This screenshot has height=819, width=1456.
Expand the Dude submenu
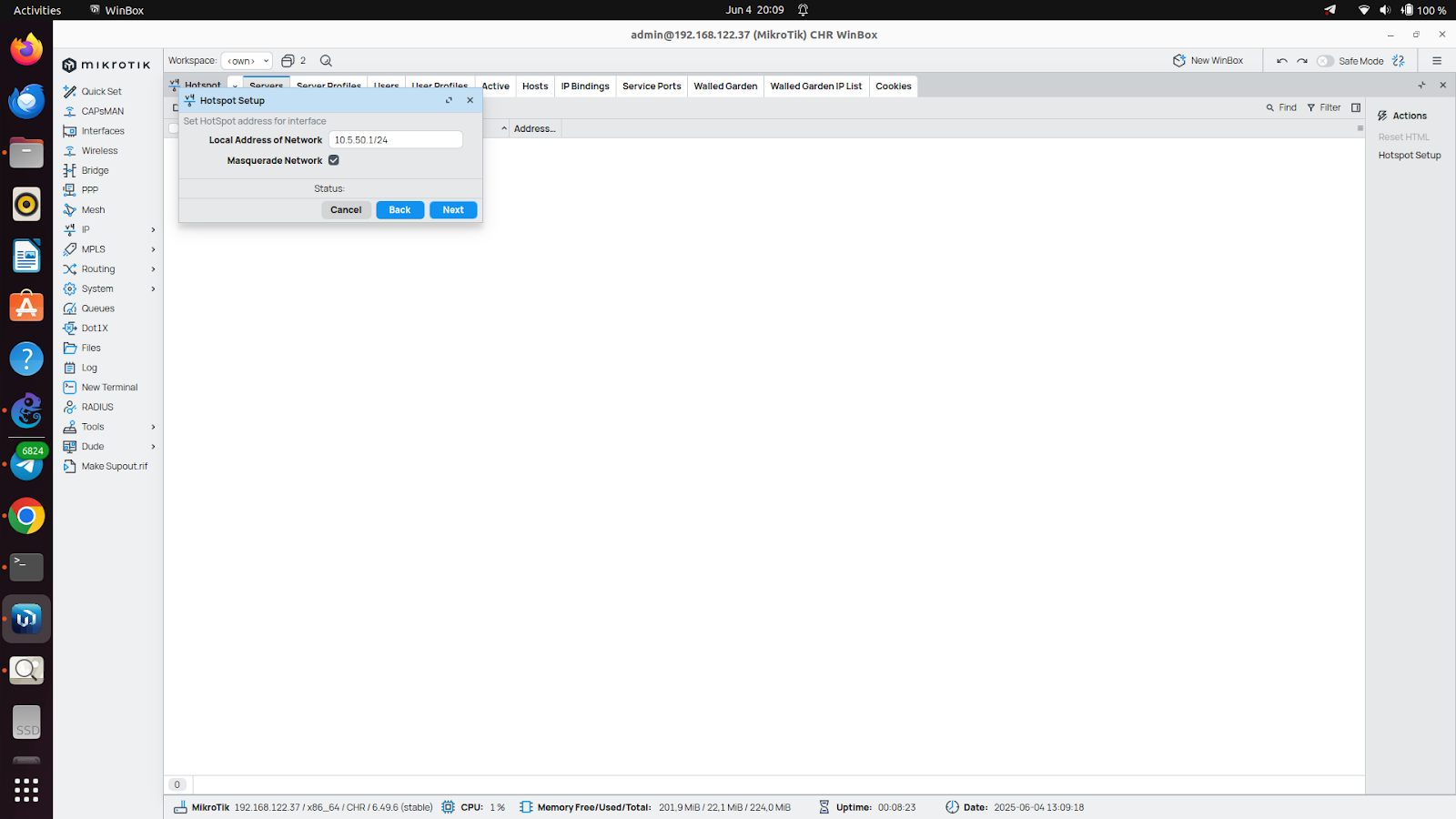click(x=153, y=447)
